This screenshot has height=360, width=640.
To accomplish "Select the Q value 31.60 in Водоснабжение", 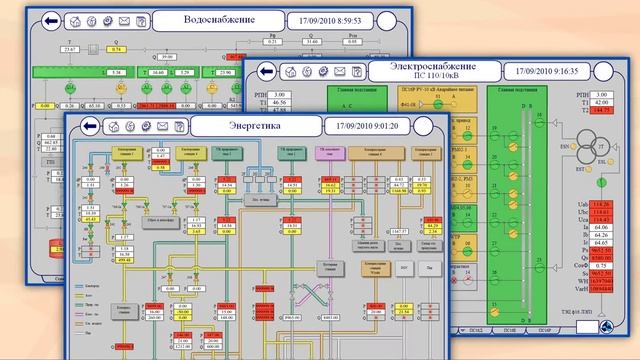I will [312, 42].
